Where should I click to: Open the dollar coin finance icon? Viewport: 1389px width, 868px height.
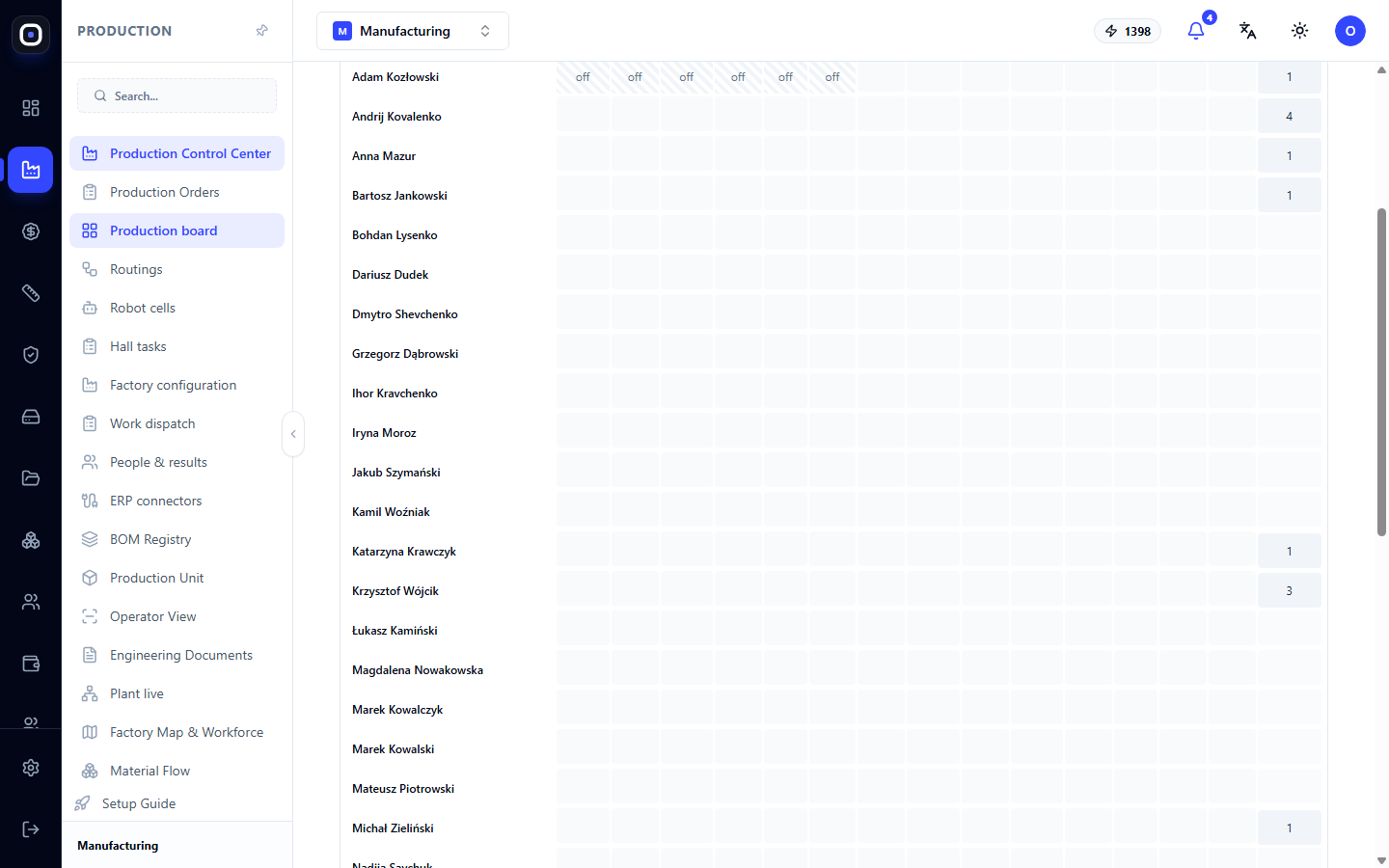31,231
